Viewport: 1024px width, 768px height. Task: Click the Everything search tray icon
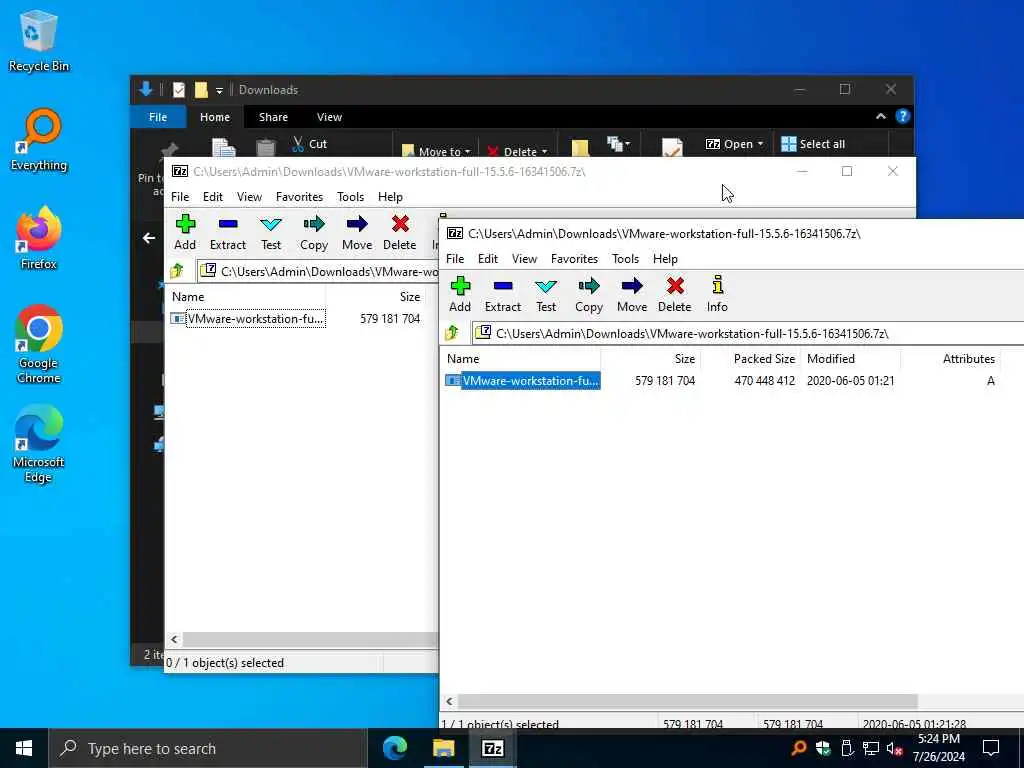pyautogui.click(x=798, y=748)
